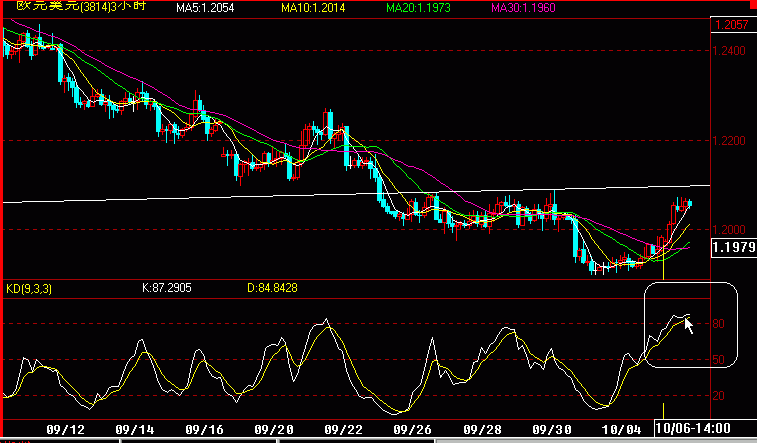This screenshot has width=757, height=443.
Task: Click the 1.2057 value on price axis
Action: tap(732, 25)
